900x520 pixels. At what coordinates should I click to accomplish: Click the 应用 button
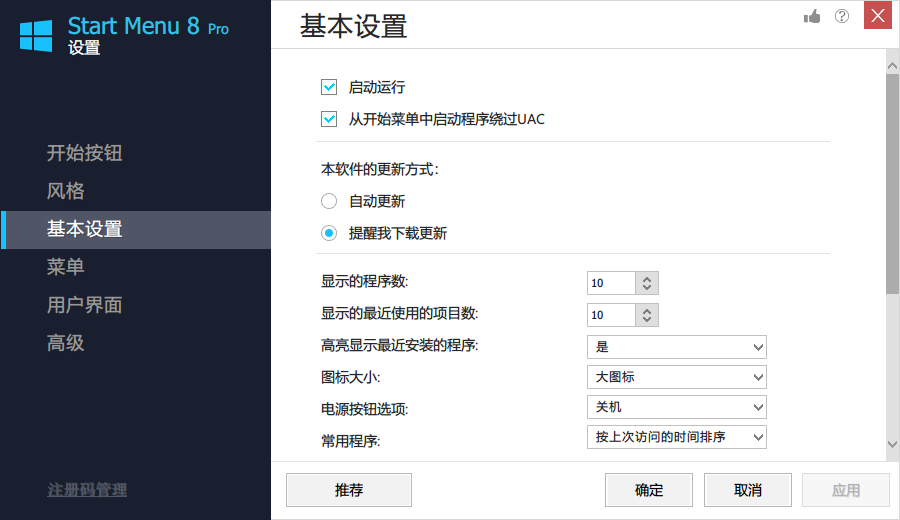point(846,490)
